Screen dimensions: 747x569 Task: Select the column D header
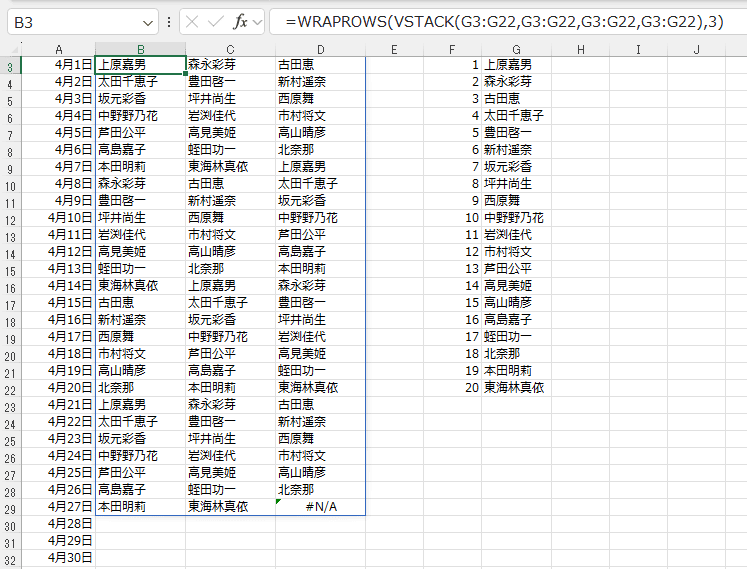click(x=320, y=49)
